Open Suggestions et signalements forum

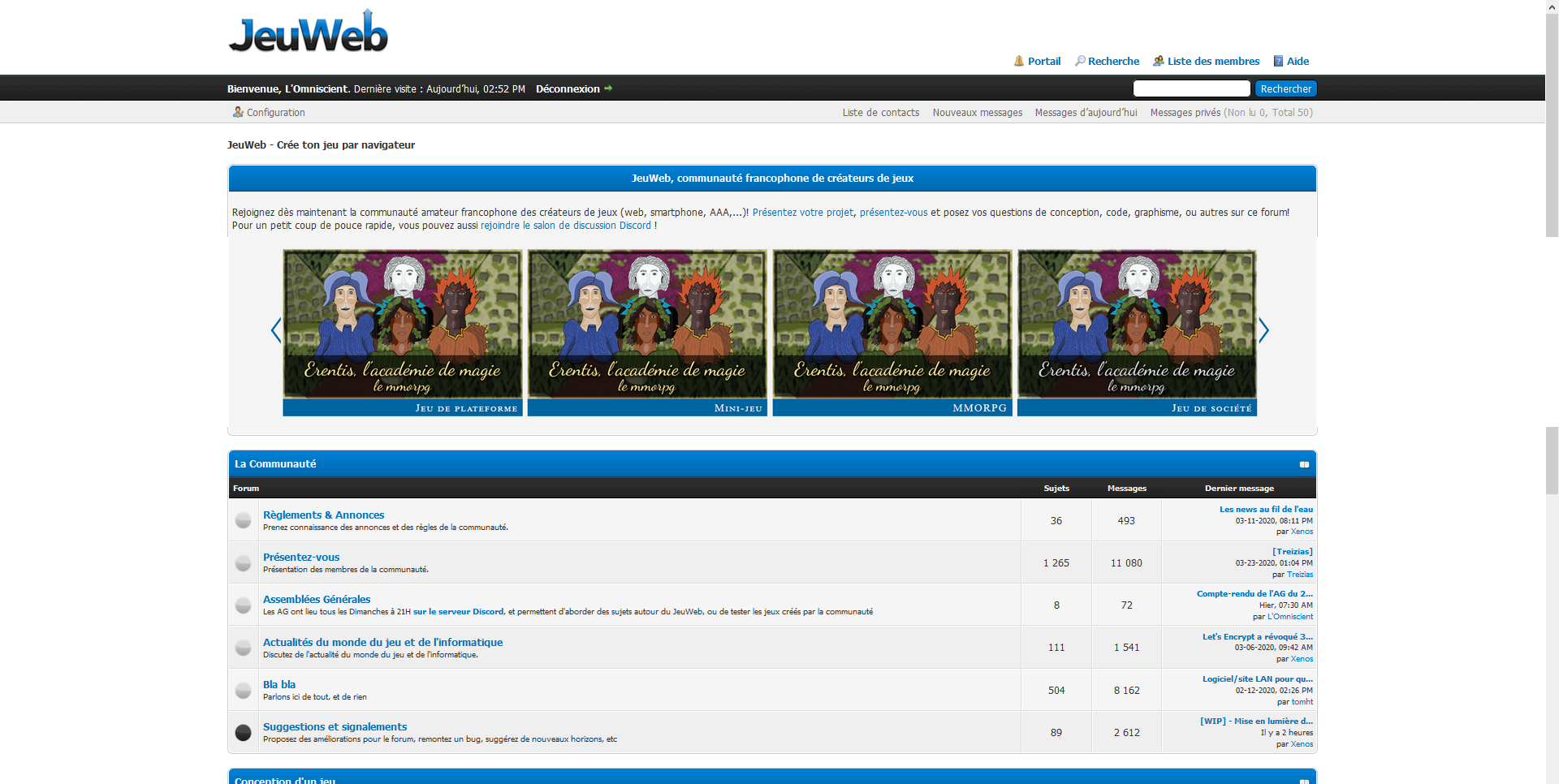click(x=335, y=726)
